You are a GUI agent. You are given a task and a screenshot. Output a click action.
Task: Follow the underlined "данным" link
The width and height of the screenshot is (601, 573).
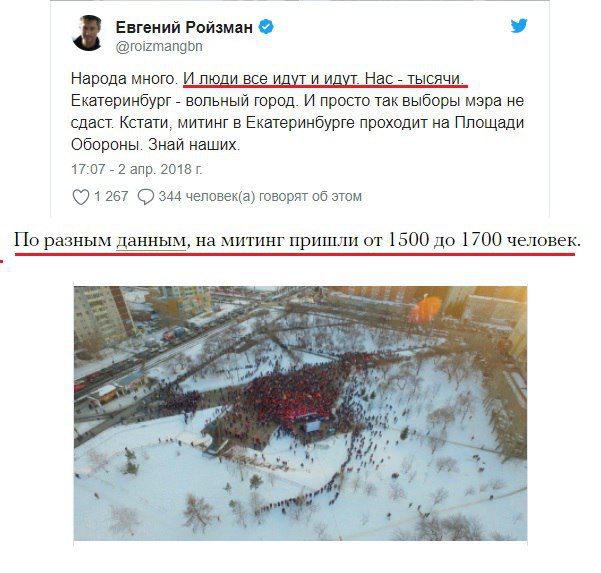(151, 241)
